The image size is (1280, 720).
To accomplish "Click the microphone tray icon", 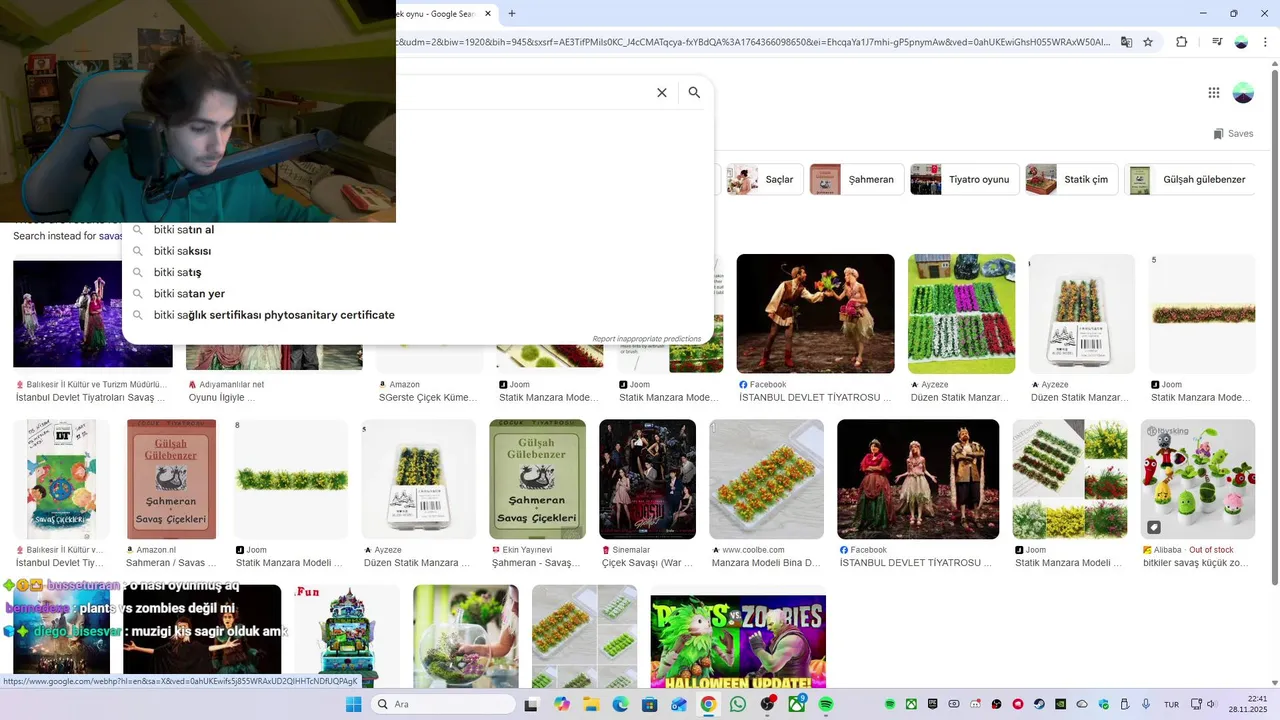I will [1146, 704].
